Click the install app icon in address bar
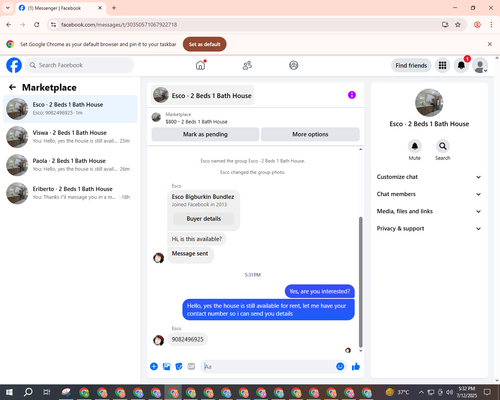Screen dimensions: 500x400 click(445, 25)
